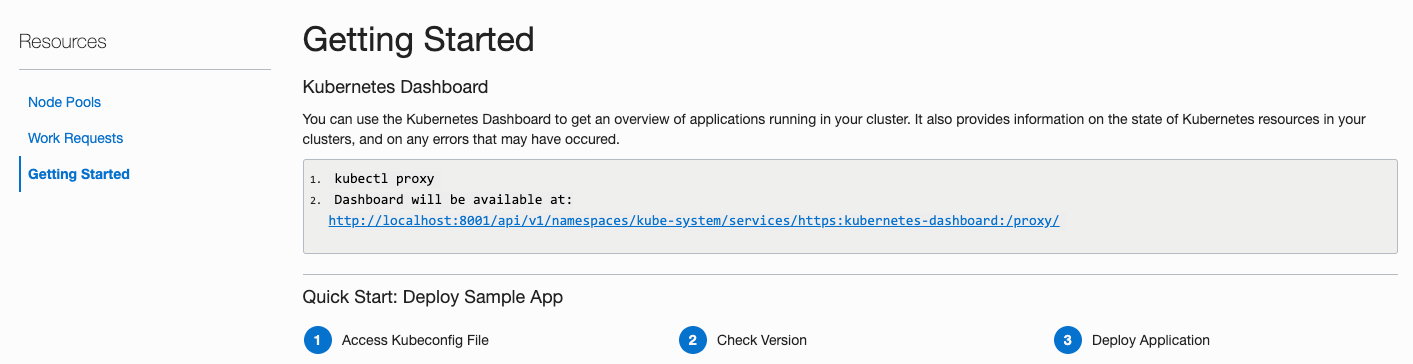Click the Getting Started page heading

pyautogui.click(x=418, y=40)
